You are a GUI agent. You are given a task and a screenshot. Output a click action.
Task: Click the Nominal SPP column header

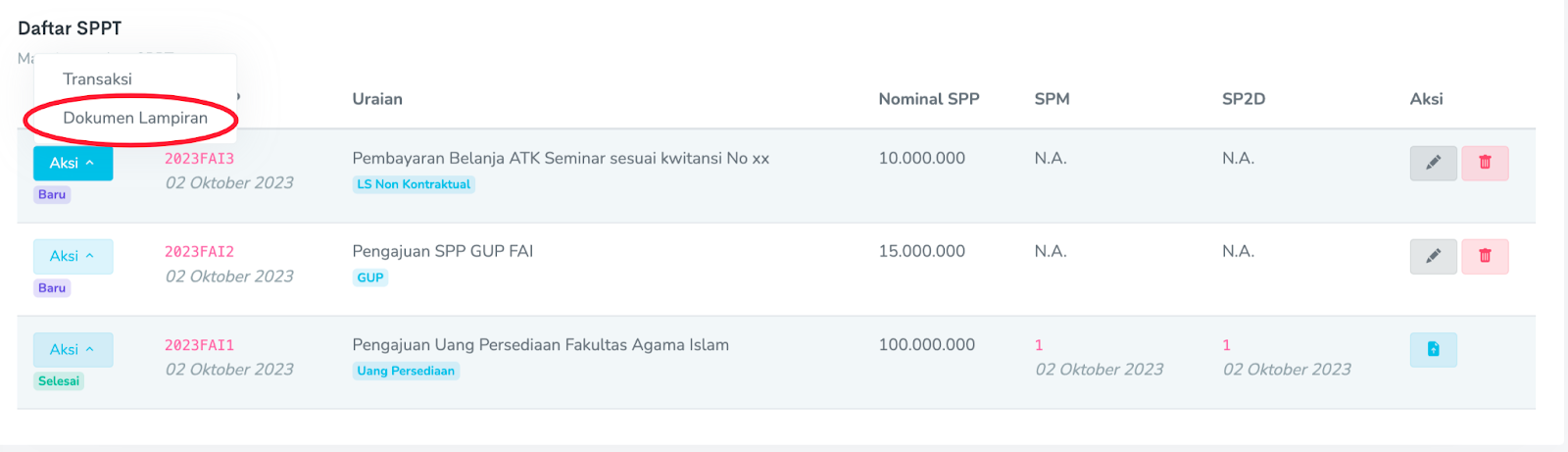click(x=928, y=99)
